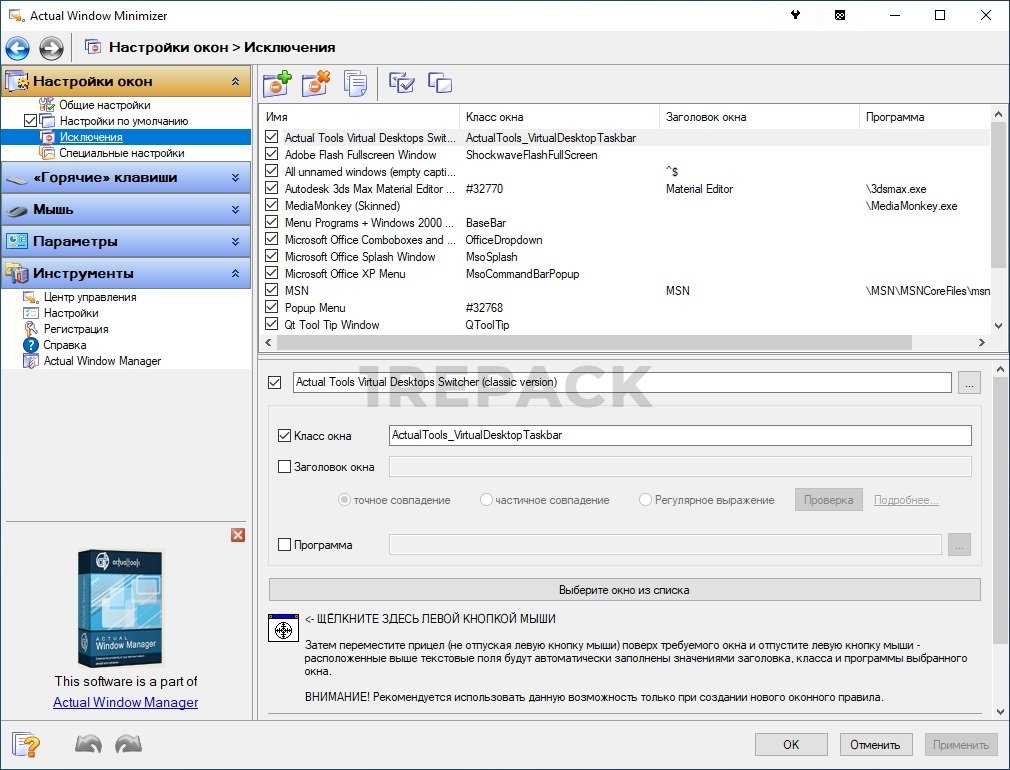The image size is (1010, 770).
Task: Close the Actual Window Manager ad panel
Action: click(238, 535)
